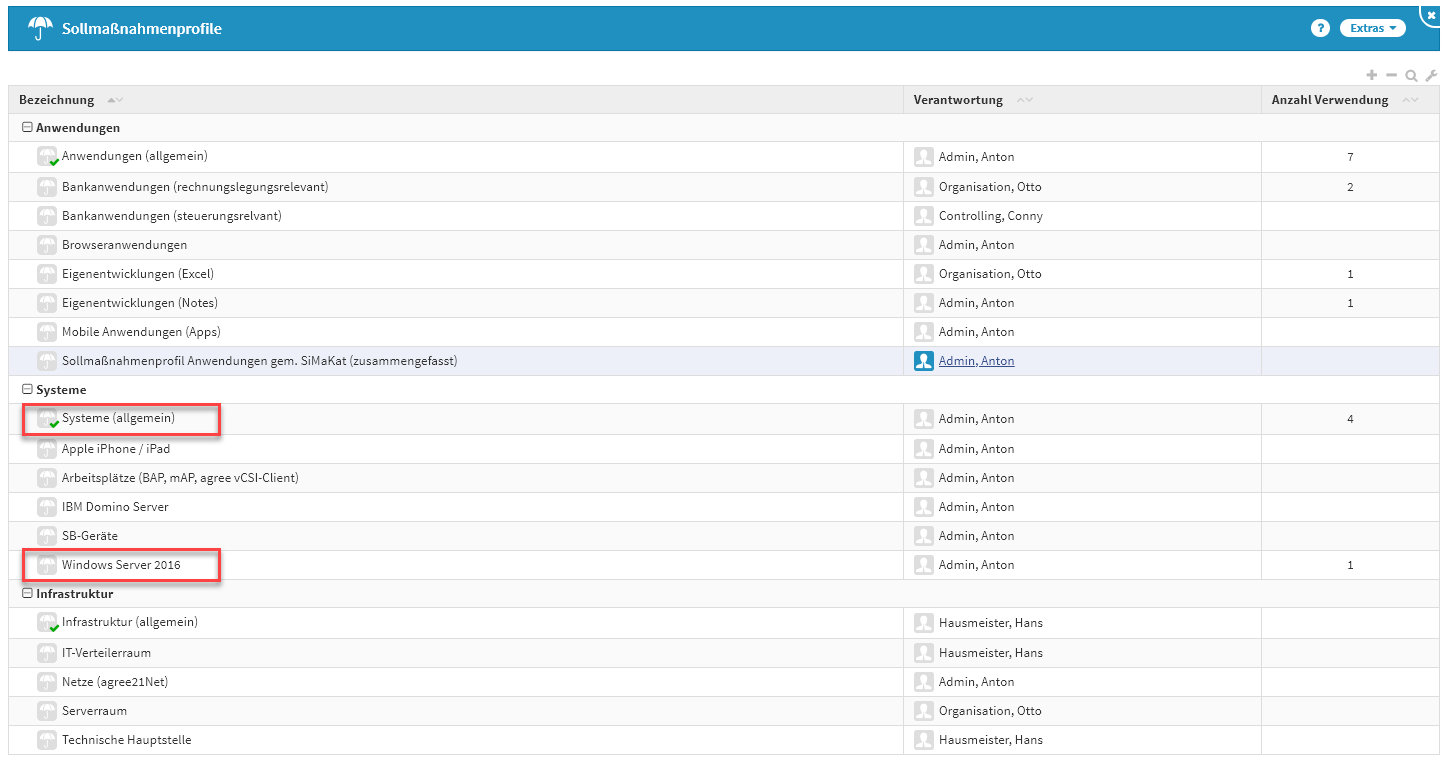Click Hausmeister, Hans in Technische Hauptstelle row
The width and height of the screenshot is (1445, 761).
click(991, 740)
